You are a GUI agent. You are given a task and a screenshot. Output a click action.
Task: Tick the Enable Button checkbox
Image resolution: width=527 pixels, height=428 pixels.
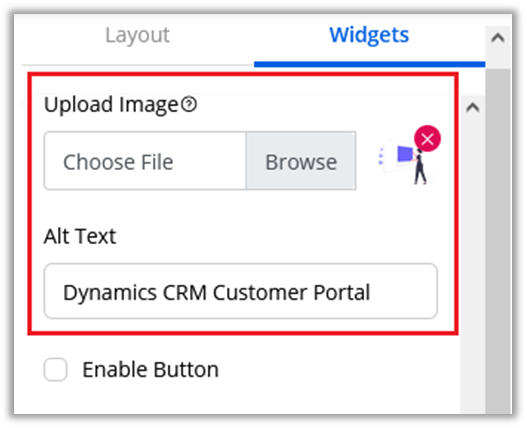55,369
